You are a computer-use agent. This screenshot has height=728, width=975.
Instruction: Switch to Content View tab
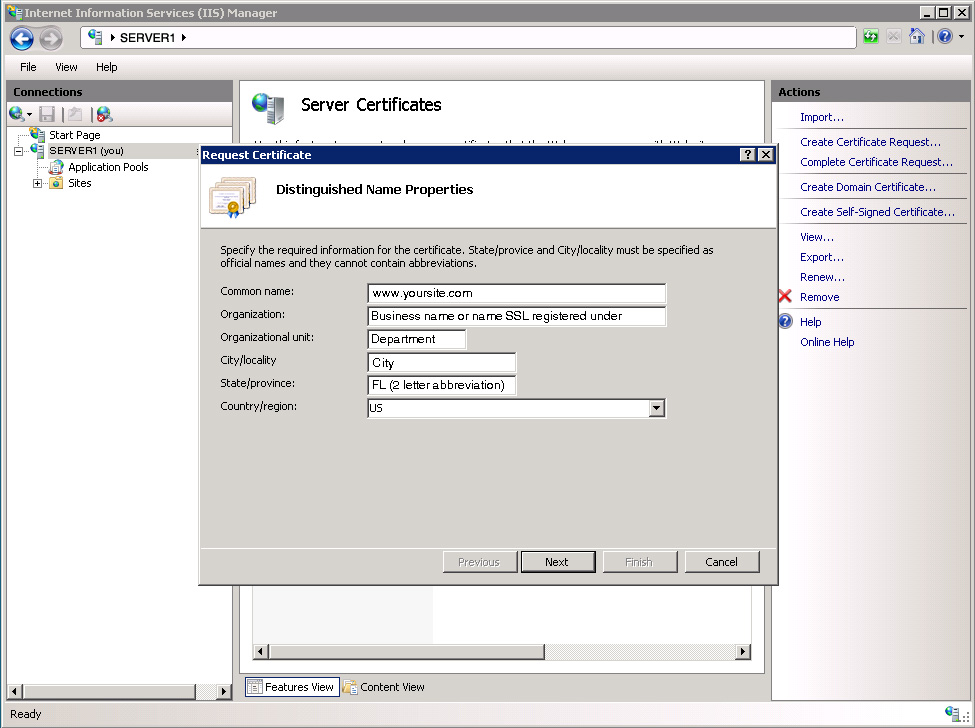coord(384,687)
